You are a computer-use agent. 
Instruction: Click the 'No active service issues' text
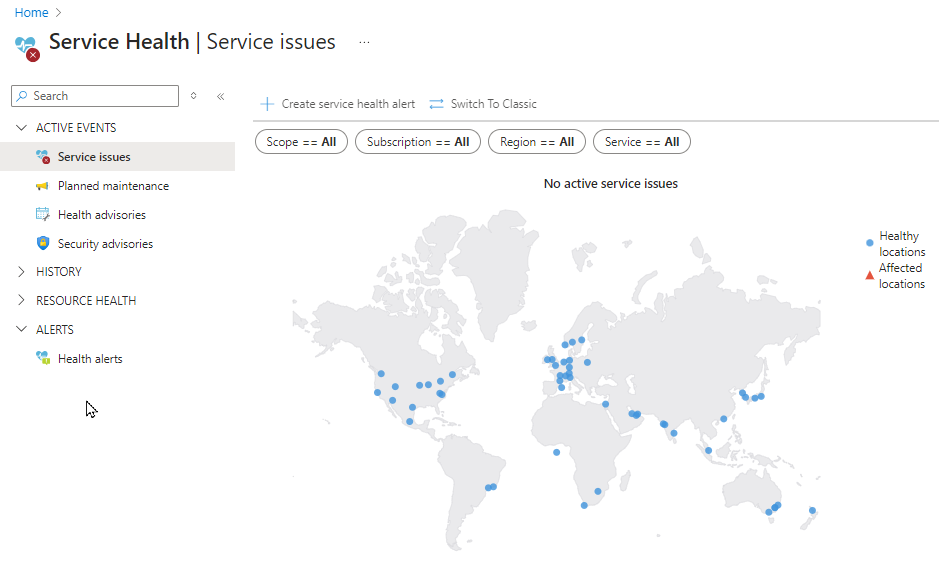[x=611, y=184]
